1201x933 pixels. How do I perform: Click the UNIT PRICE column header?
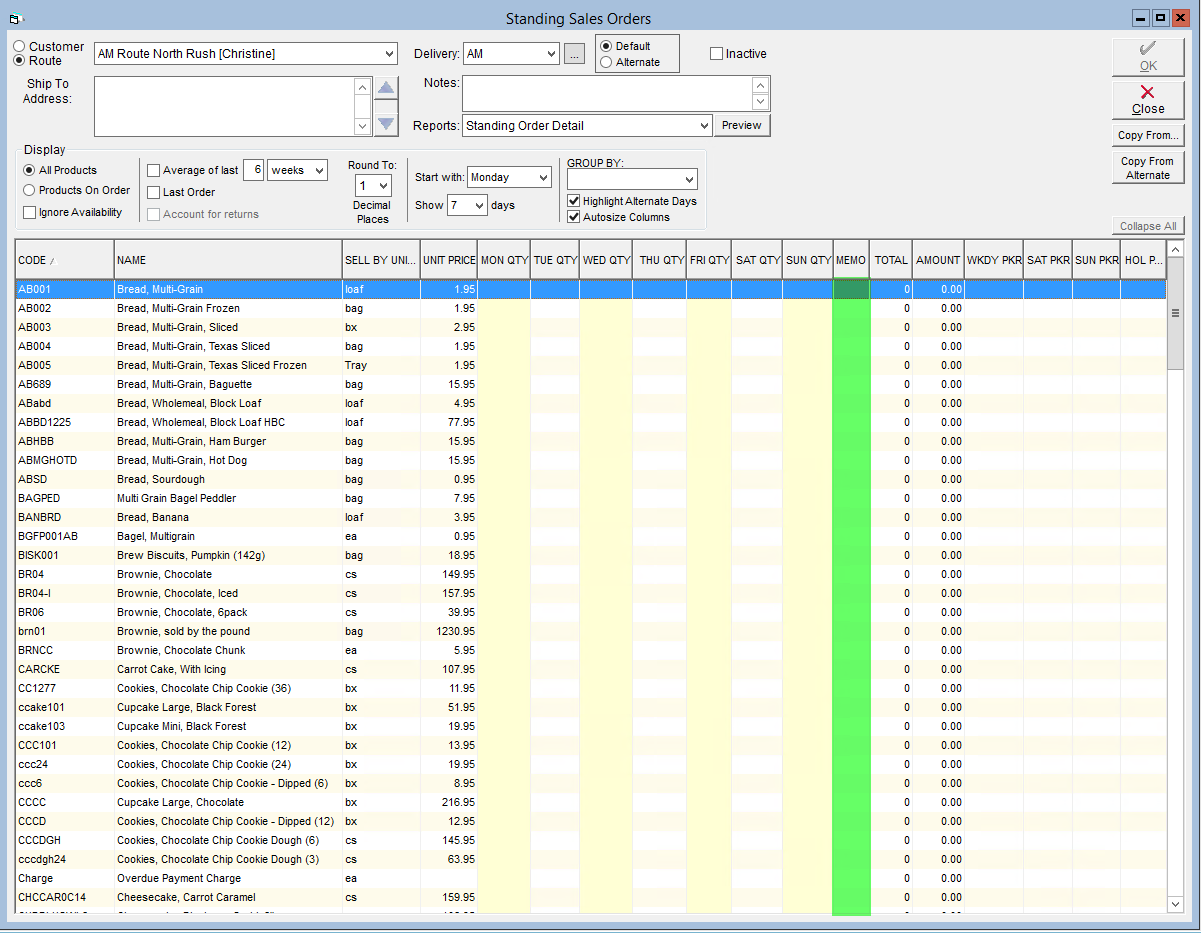click(x=448, y=260)
